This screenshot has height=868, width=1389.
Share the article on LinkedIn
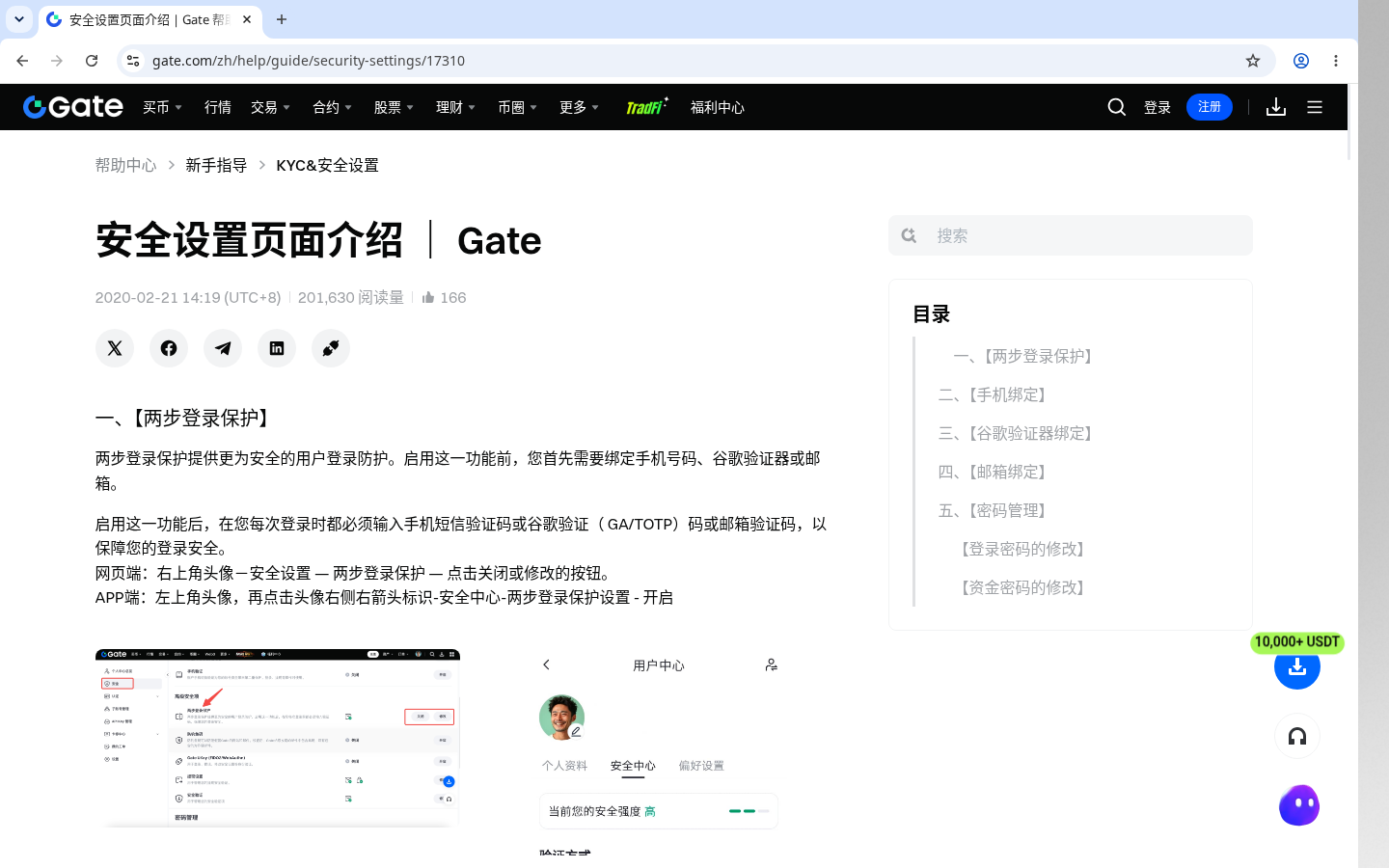pyautogui.click(x=277, y=348)
